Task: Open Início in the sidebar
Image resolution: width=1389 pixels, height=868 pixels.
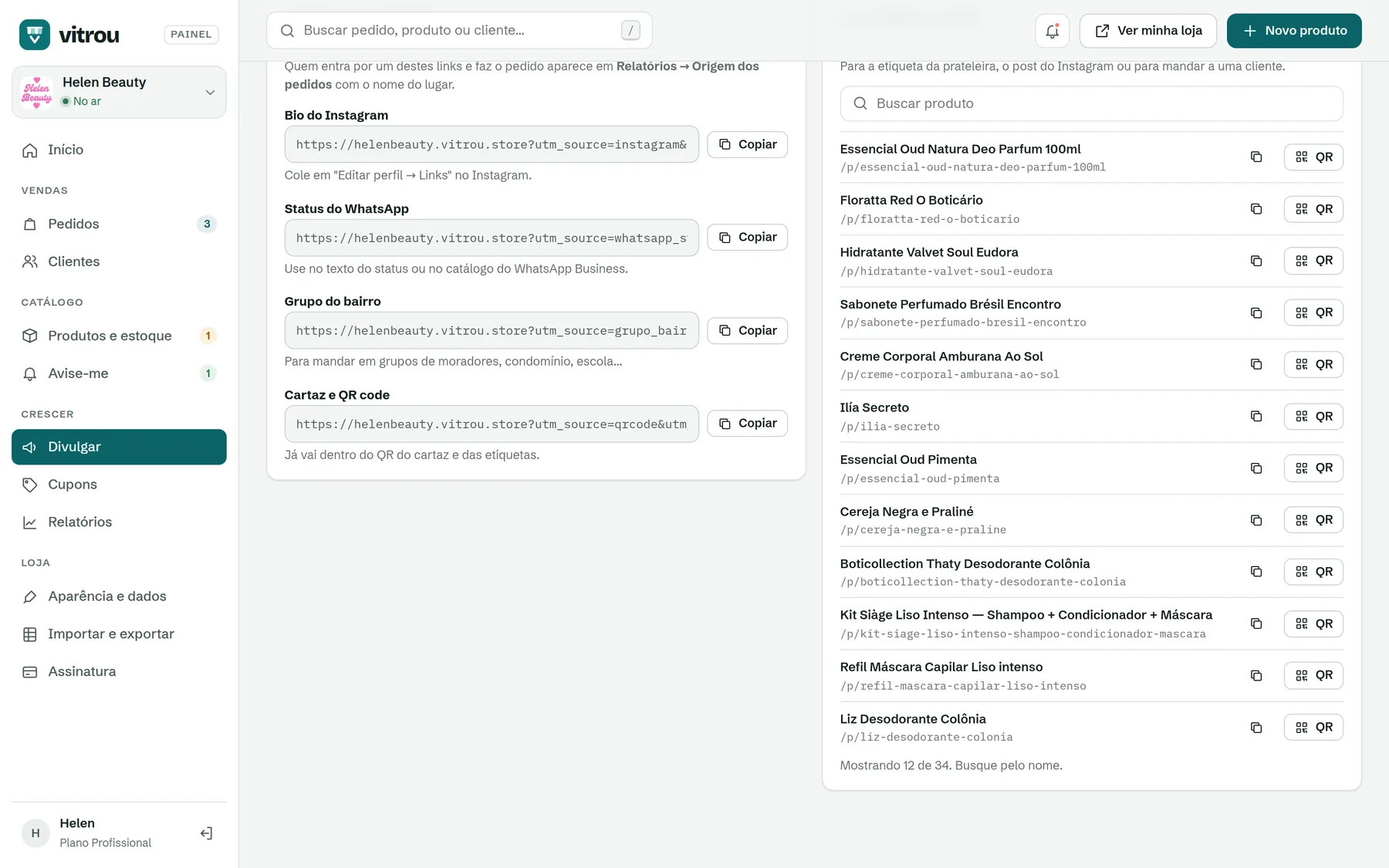Action: click(x=119, y=150)
